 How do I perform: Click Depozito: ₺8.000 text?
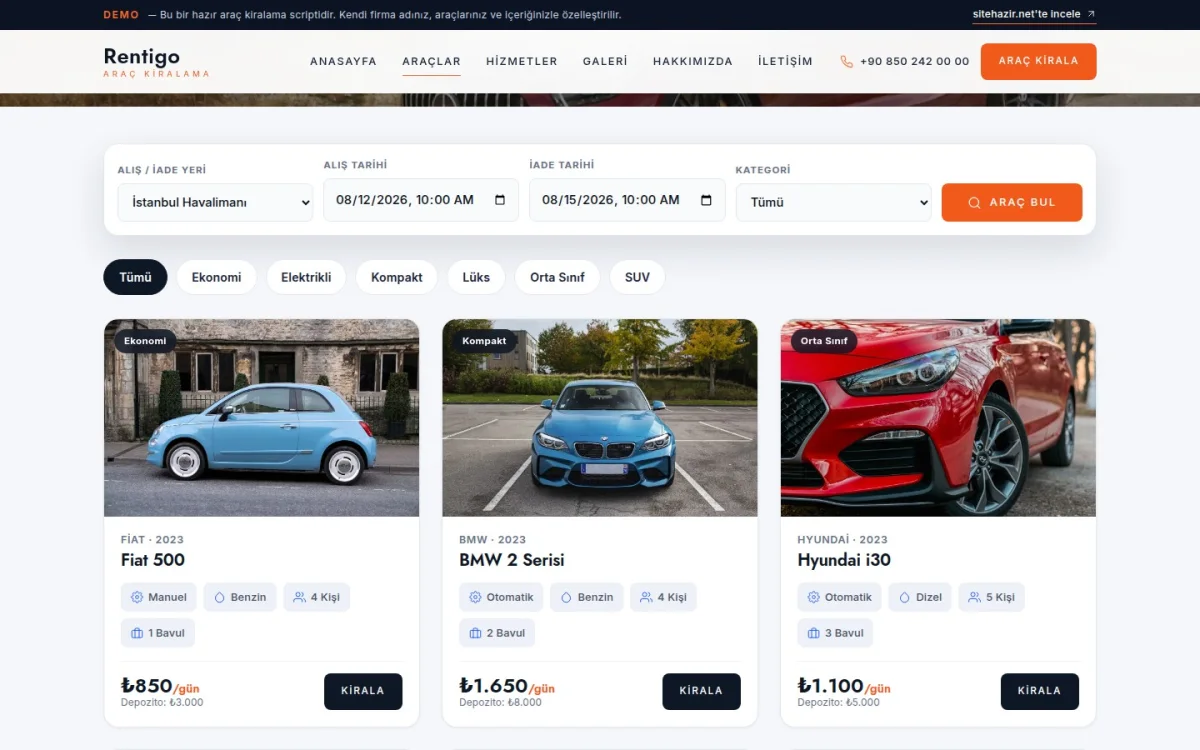[501, 702]
